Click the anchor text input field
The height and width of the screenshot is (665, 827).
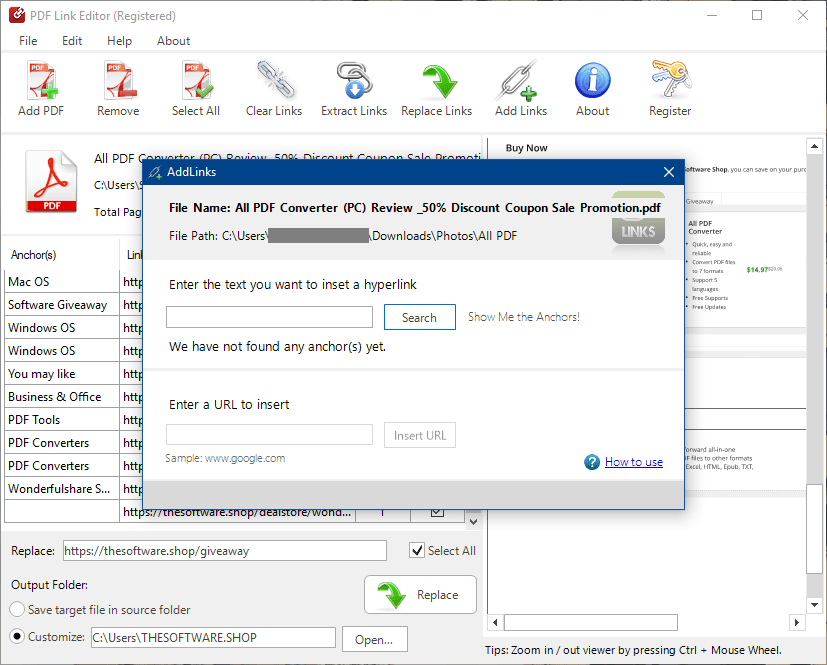[269, 318]
